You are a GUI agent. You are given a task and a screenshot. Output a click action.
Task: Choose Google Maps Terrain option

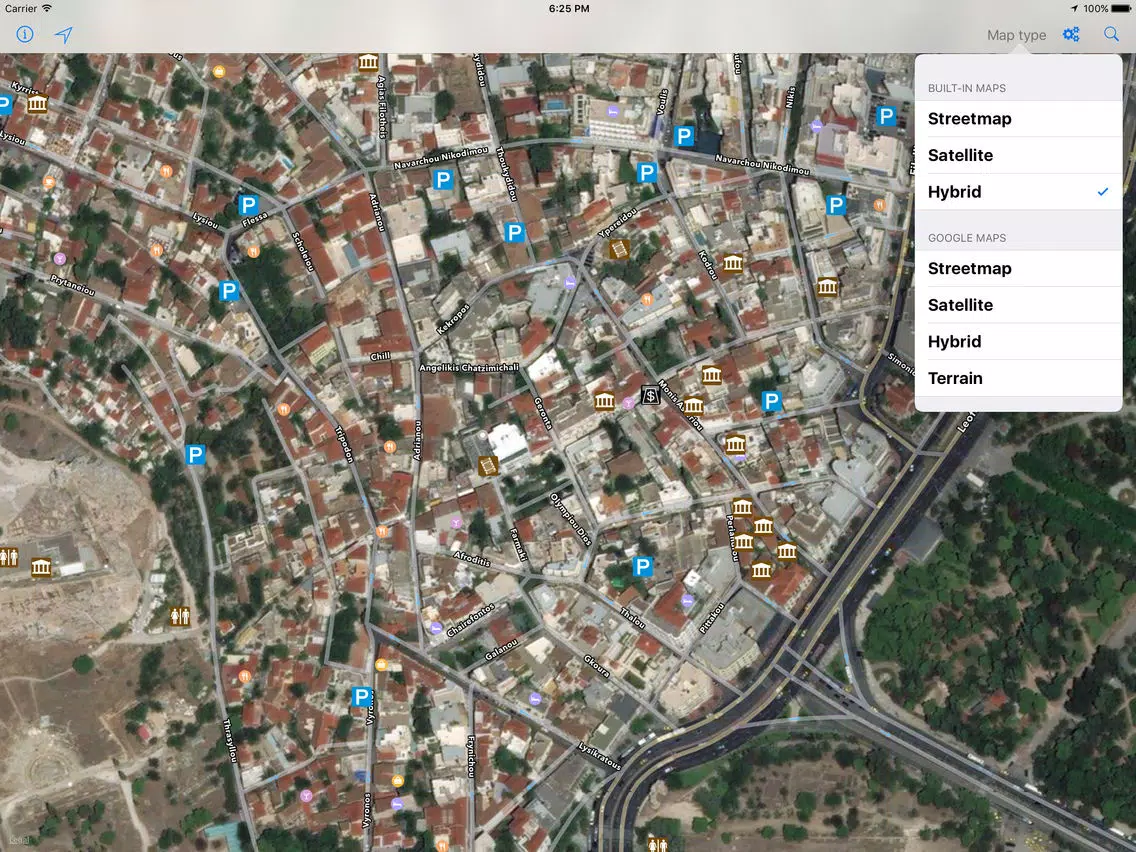click(1019, 378)
